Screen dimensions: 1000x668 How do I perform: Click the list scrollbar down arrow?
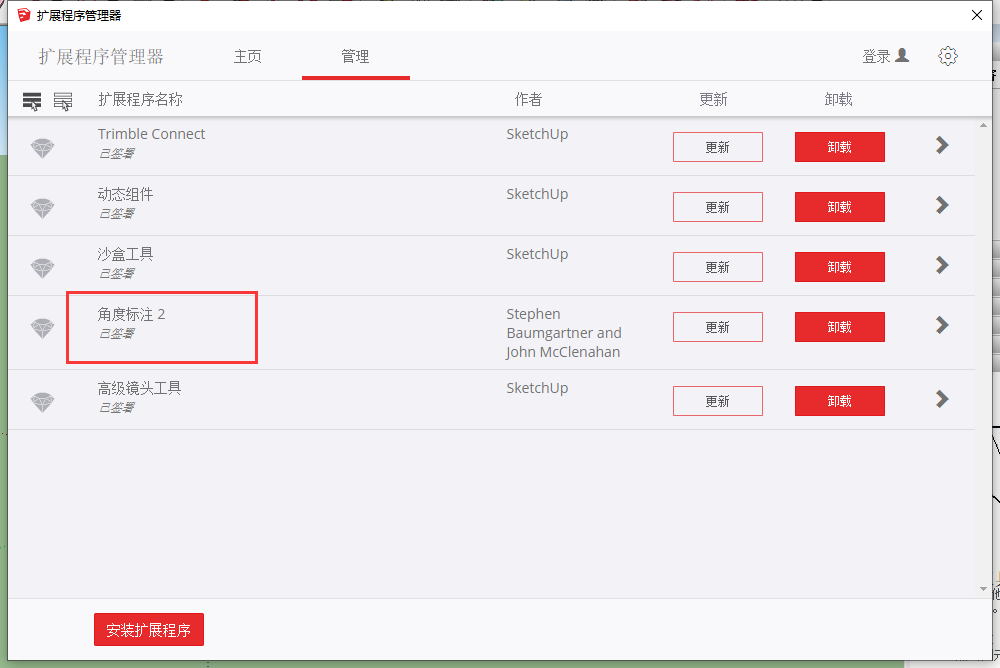point(983,589)
